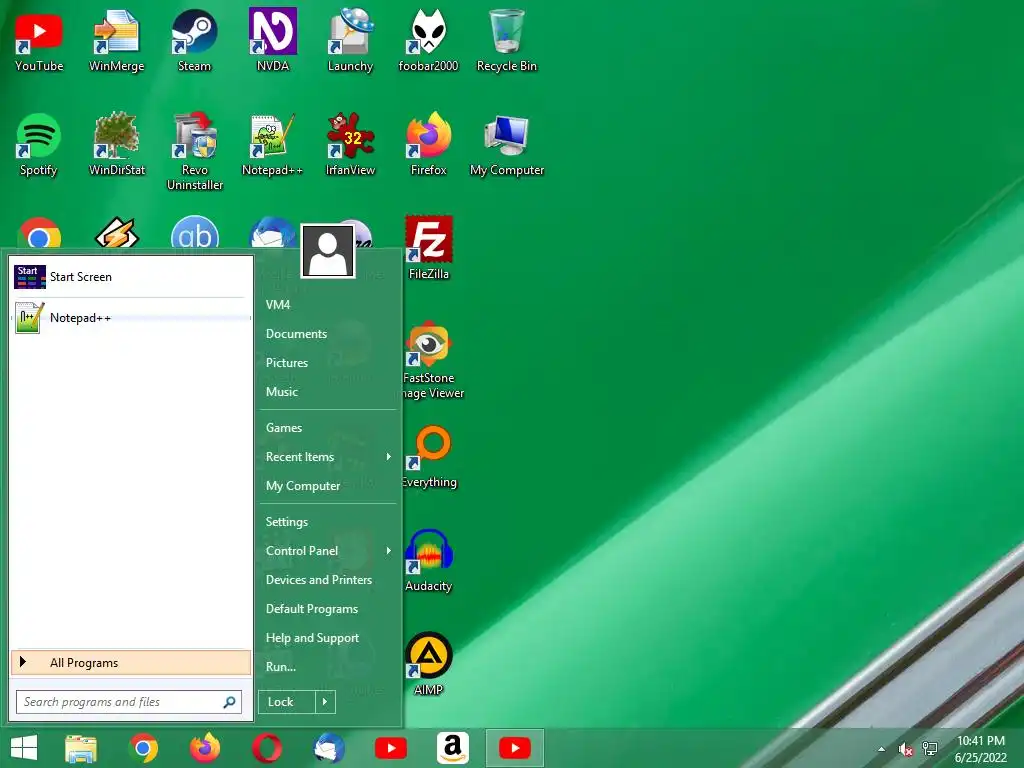Open the Run... dialog
The height and width of the screenshot is (768, 1024).
280,667
